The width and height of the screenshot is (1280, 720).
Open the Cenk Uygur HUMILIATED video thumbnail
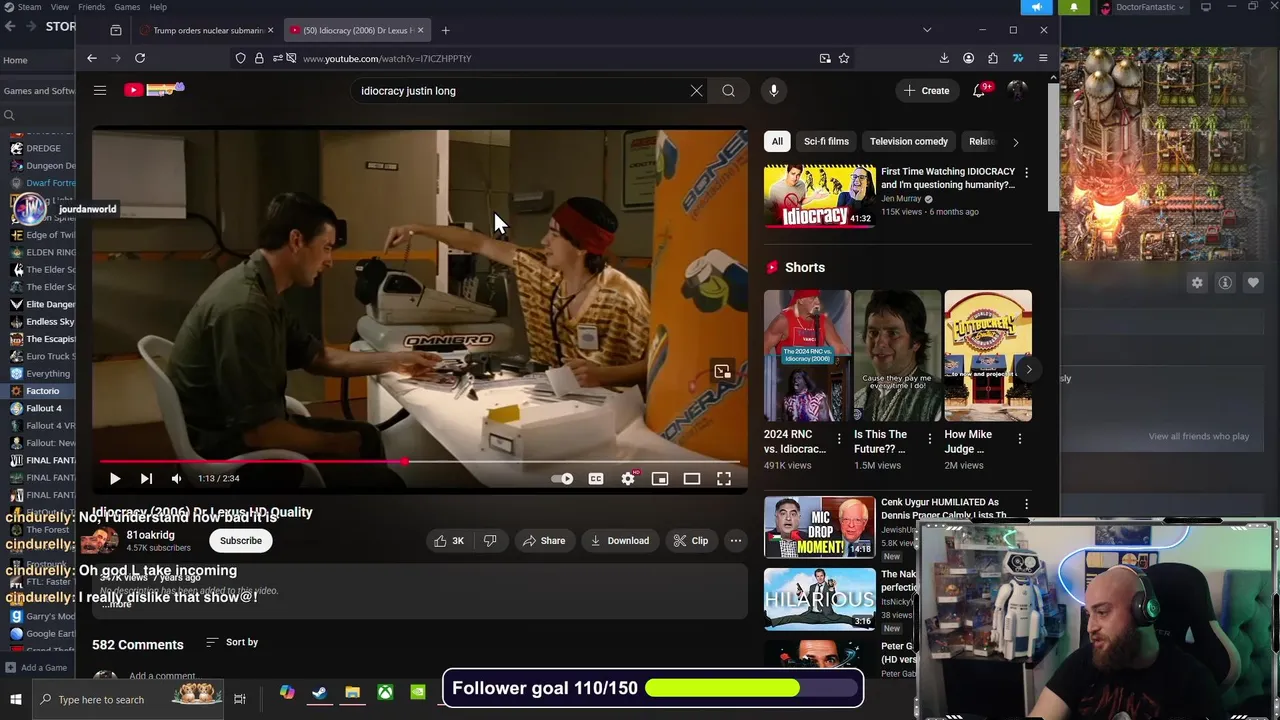[x=819, y=526]
